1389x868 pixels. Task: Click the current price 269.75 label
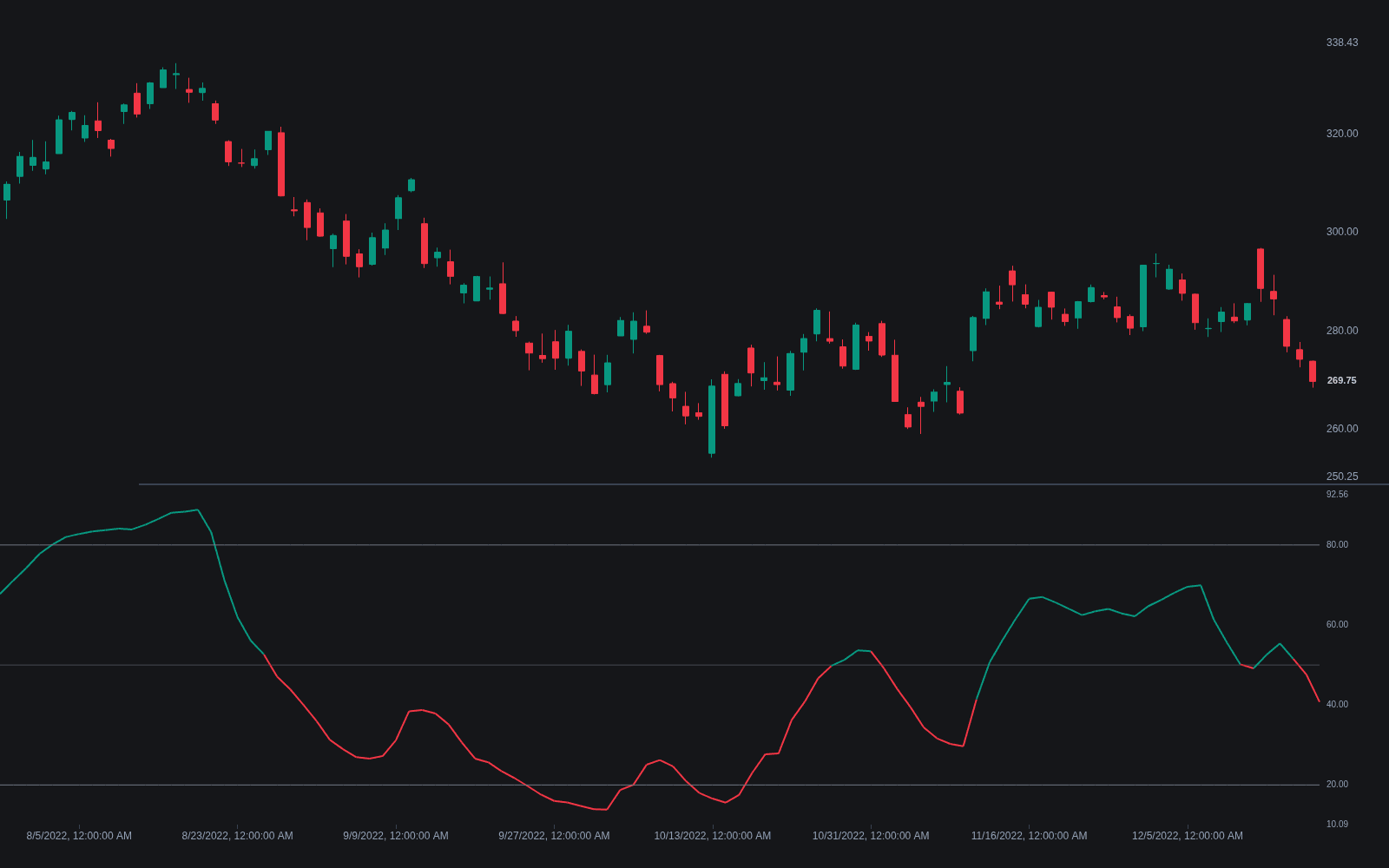point(1342,380)
